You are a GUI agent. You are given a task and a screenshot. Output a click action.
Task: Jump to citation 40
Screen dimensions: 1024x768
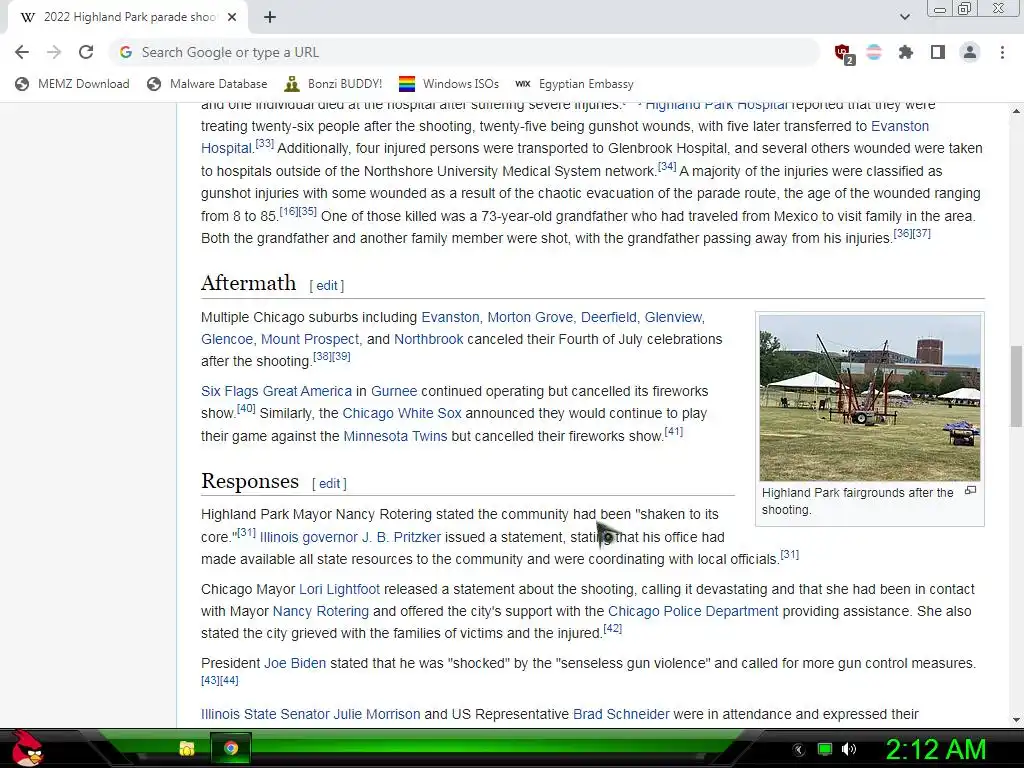click(x=246, y=408)
